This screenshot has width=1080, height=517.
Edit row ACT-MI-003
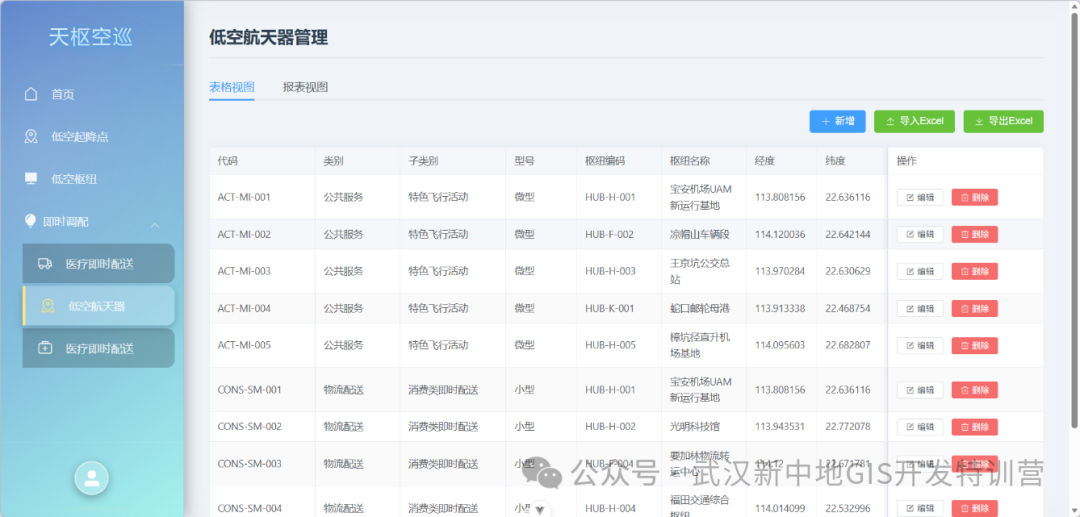coord(920,271)
